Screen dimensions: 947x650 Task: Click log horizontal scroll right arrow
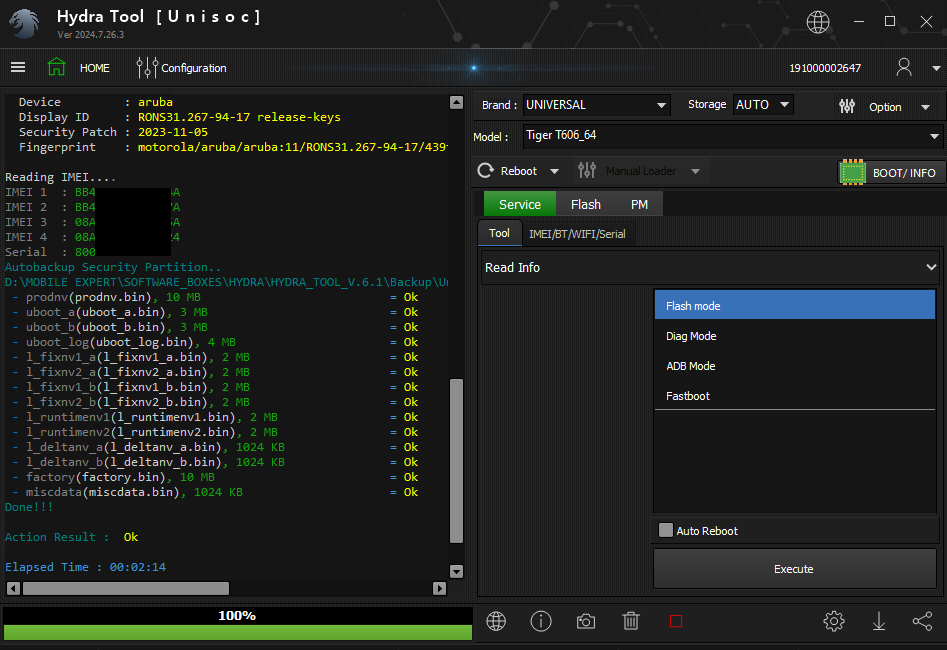[440, 588]
